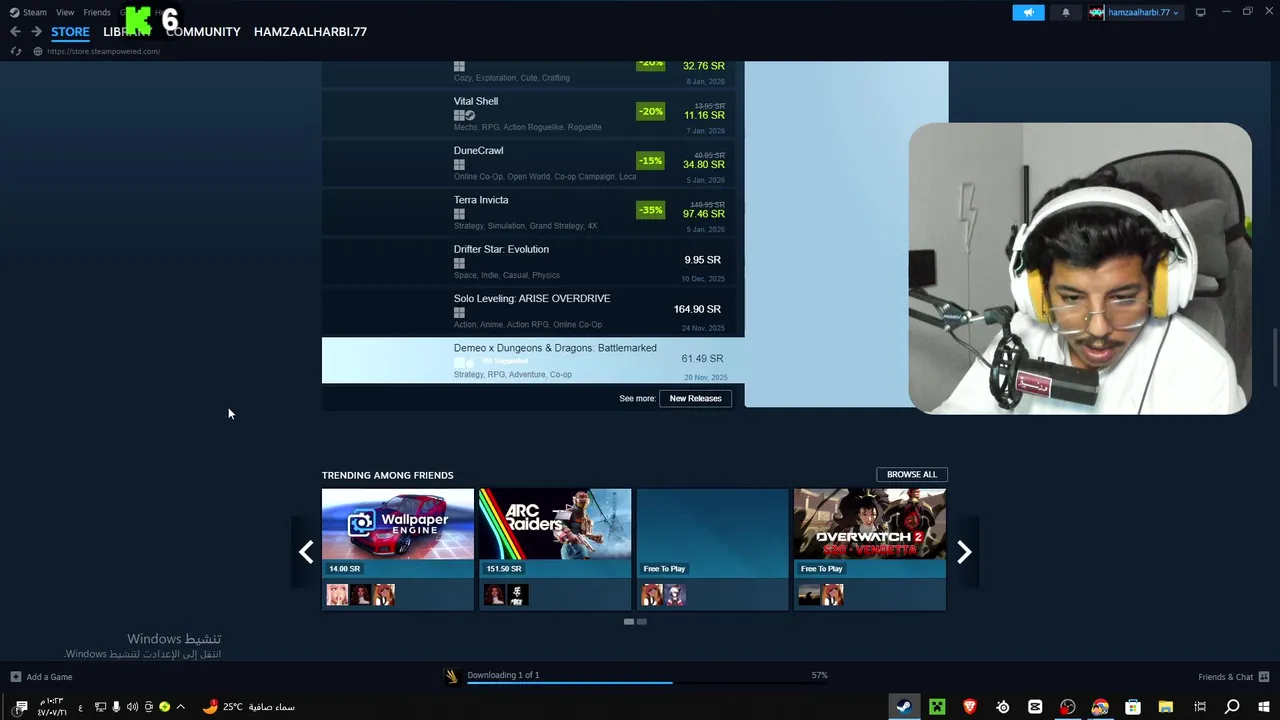
Task: Click the Wallpaper Engine 14.00 SR price
Action: [345, 569]
